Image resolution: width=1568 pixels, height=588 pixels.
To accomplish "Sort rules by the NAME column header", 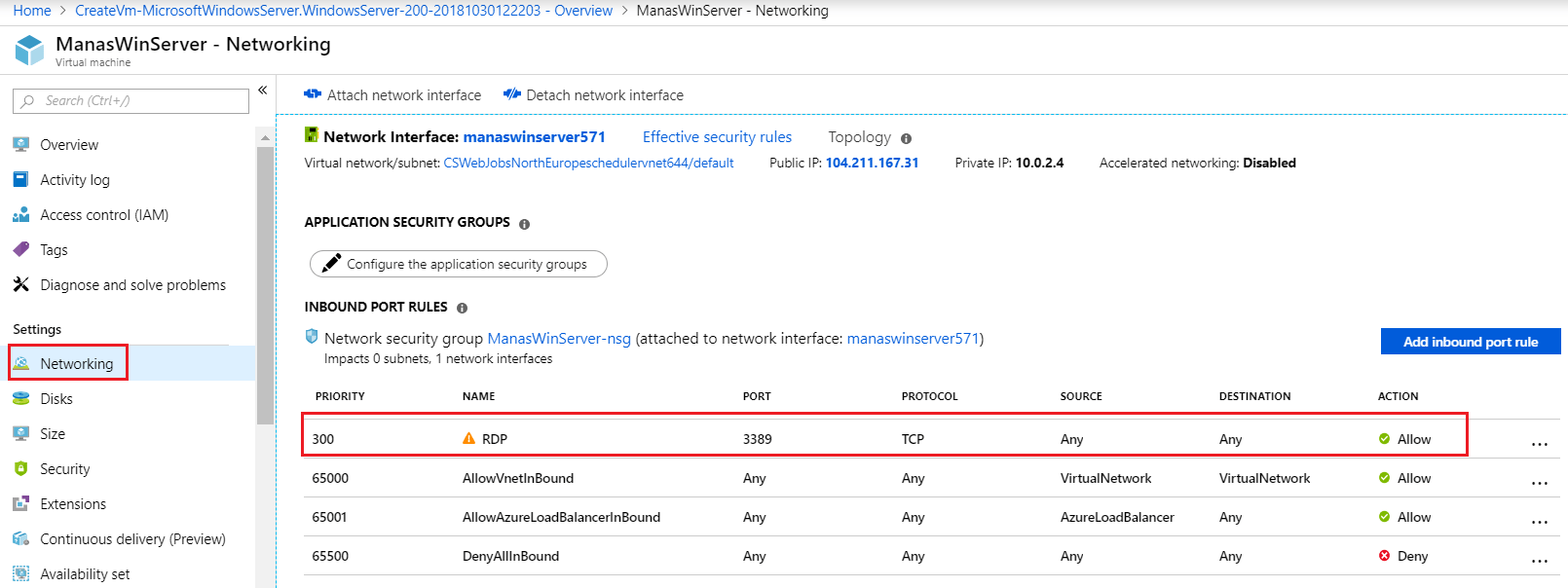I will 478,396.
